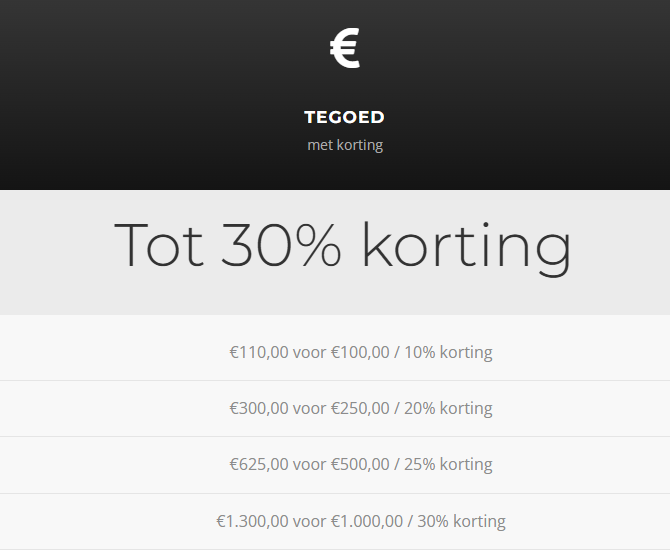Click the large 'Tot 30% korting' headline
Viewport: 670px width, 550px height.
(342, 245)
